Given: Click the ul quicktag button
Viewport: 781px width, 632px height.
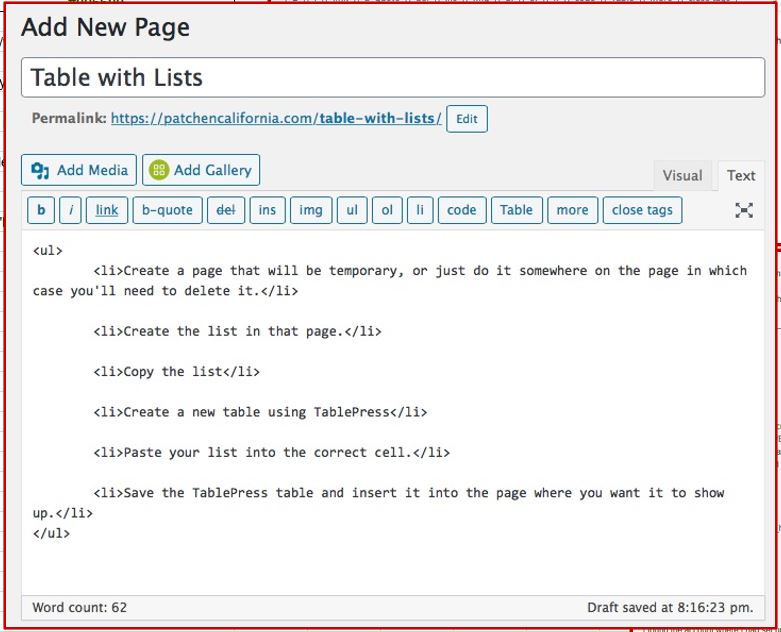Looking at the screenshot, I should tap(352, 210).
